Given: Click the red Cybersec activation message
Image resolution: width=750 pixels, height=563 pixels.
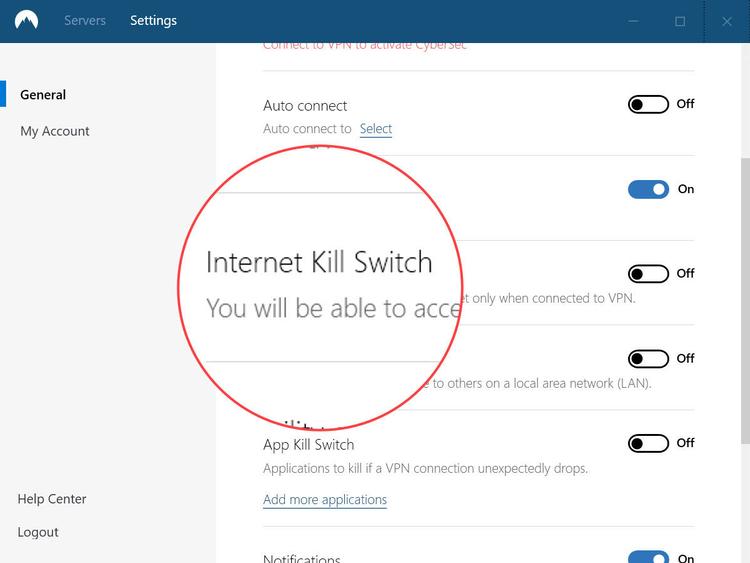Looking at the screenshot, I should (365, 46).
